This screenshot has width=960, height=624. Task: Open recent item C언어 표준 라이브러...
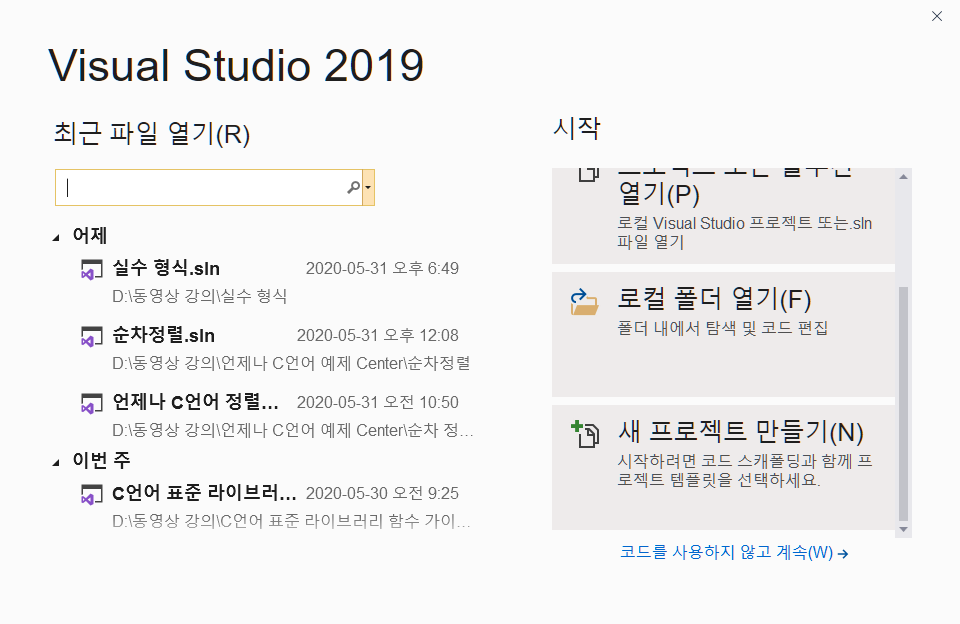pos(204,493)
